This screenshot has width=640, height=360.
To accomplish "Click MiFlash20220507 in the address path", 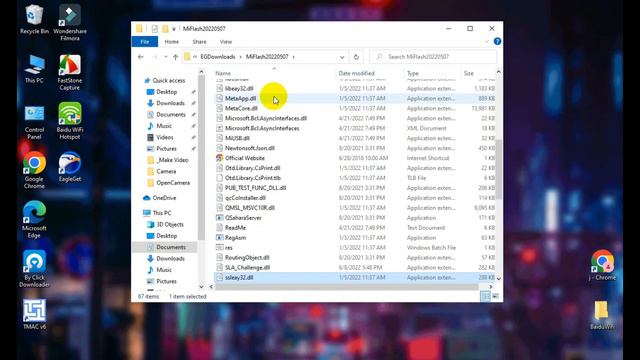I will (267, 57).
